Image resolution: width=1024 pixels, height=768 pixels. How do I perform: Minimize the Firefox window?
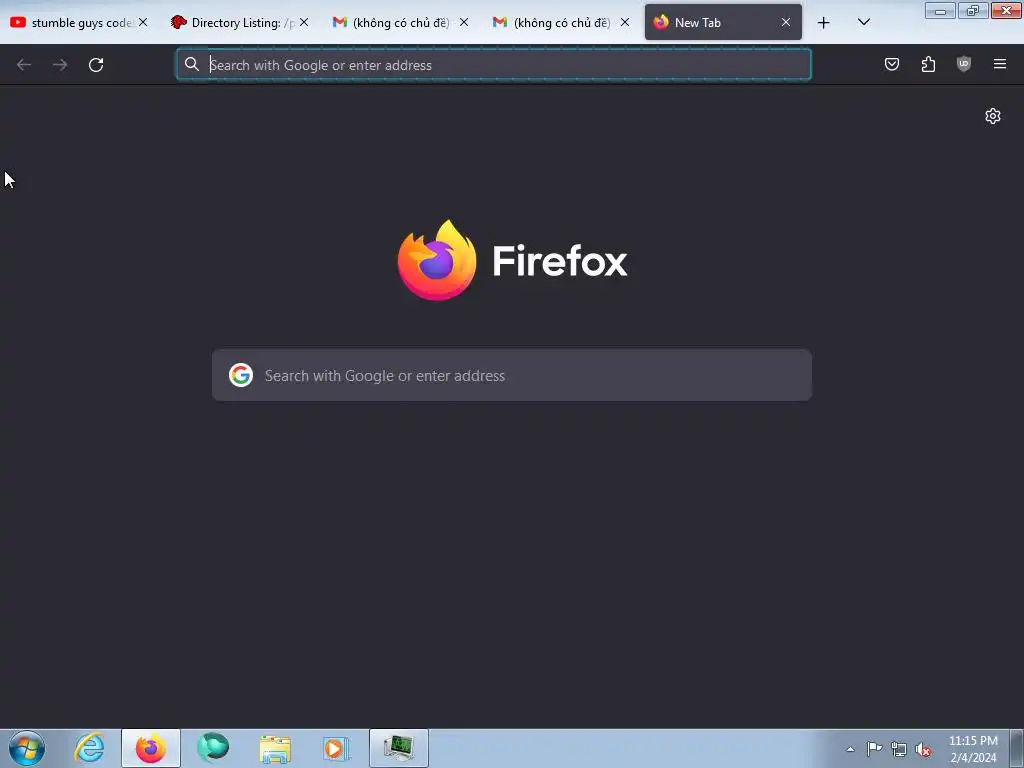940,10
